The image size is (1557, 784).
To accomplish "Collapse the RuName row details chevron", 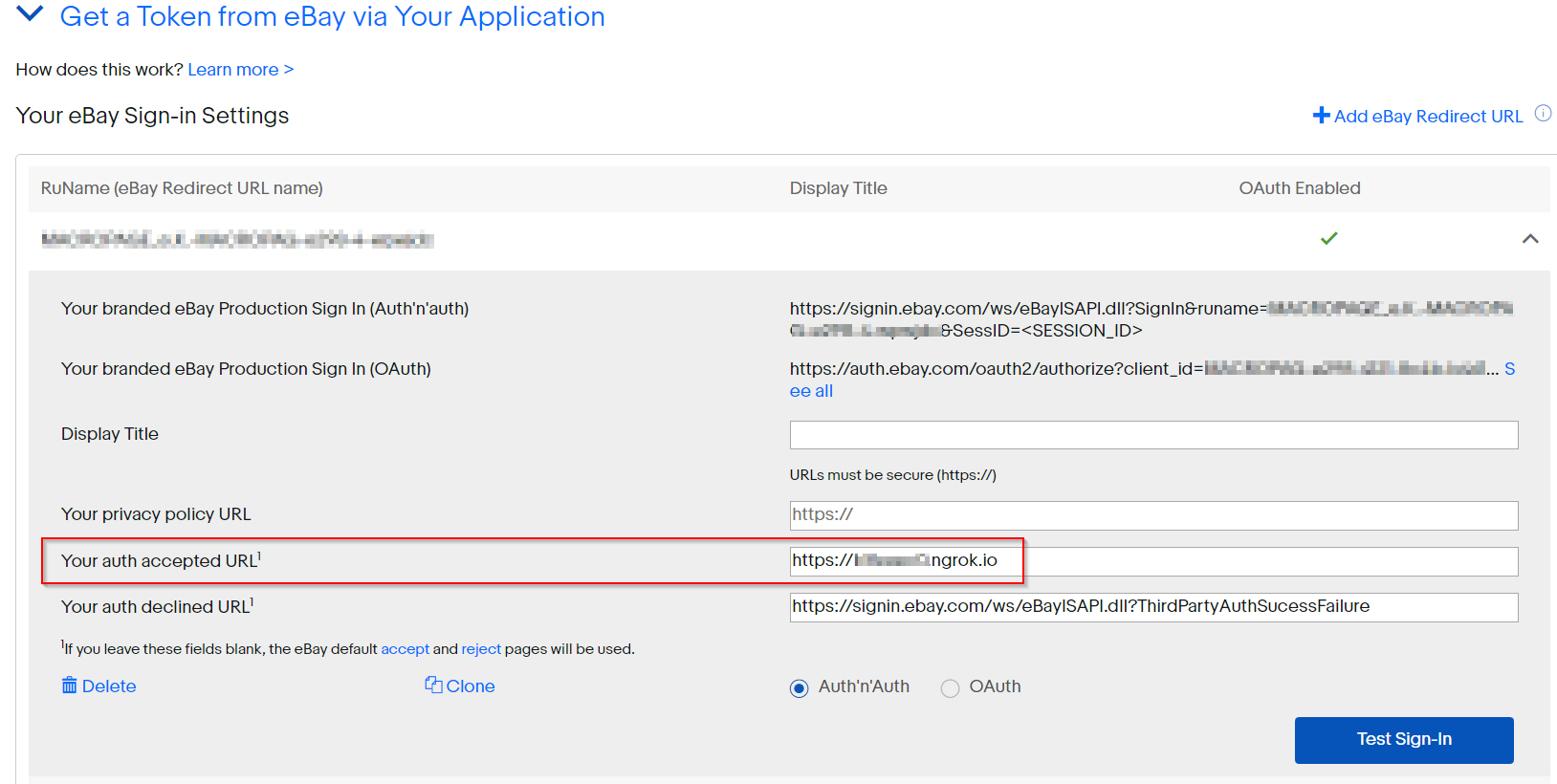I will [1530, 239].
